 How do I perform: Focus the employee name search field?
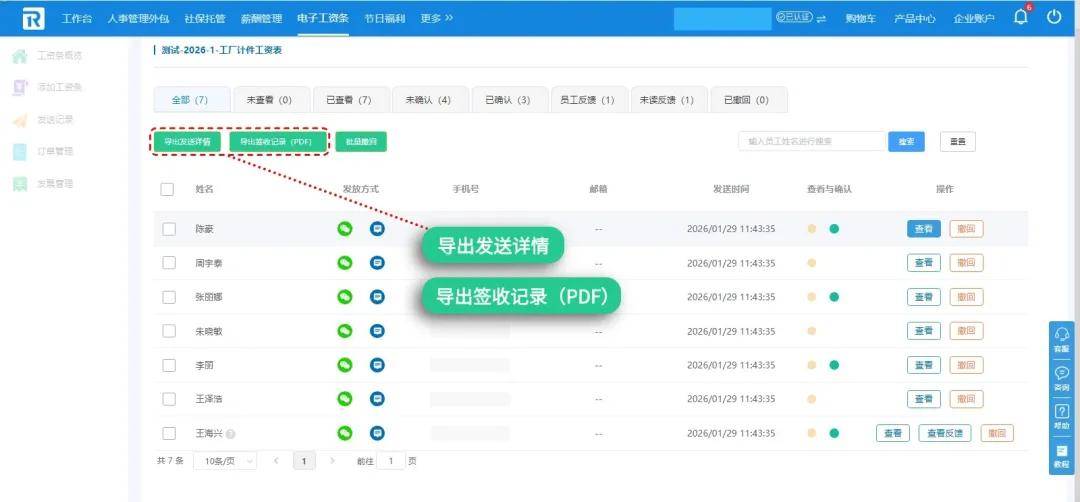coord(811,142)
